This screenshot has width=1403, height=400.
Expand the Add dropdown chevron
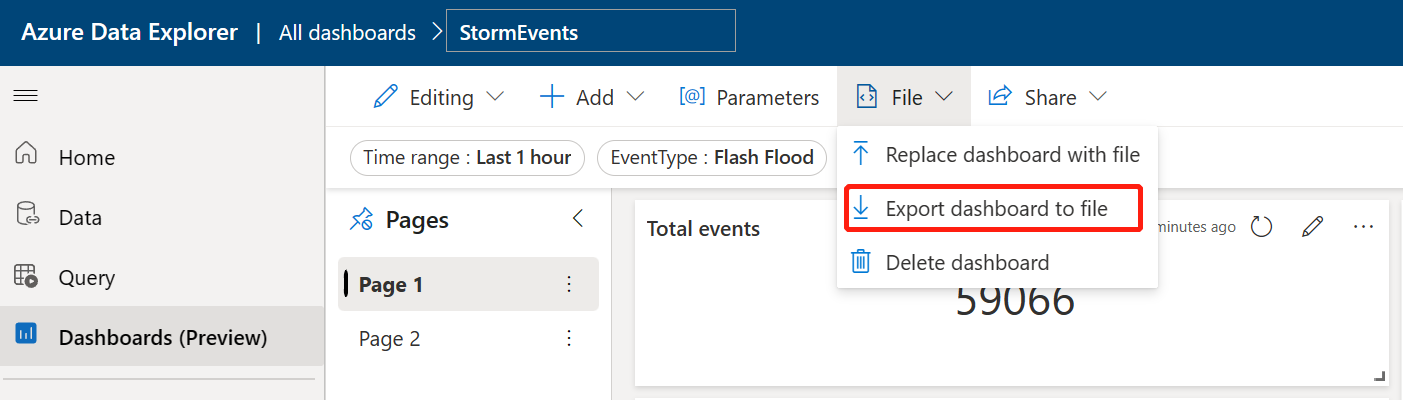click(x=635, y=97)
